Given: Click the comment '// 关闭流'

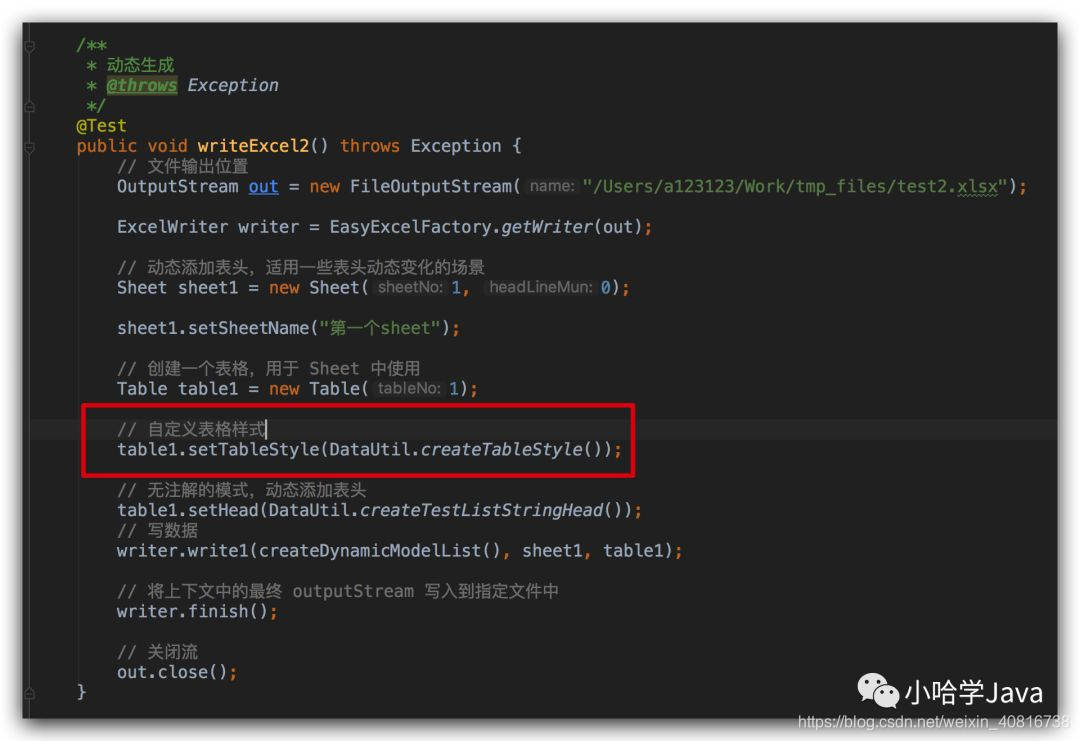Looking at the screenshot, I should tap(158, 652).
